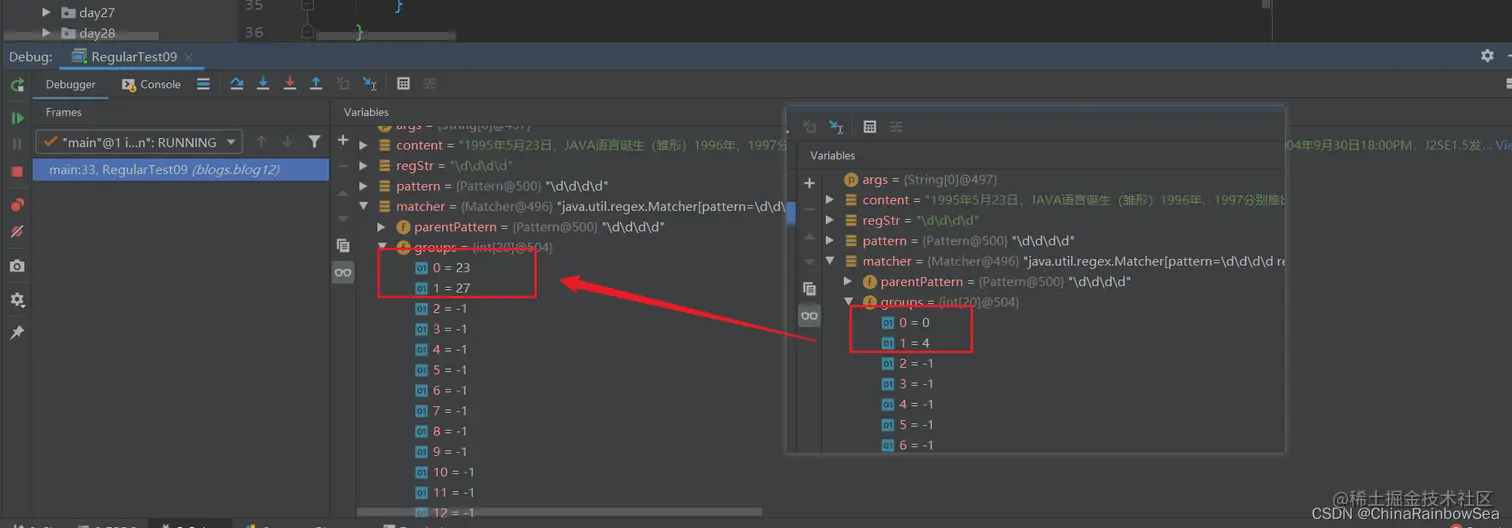Step Over to the next line

tap(237, 84)
